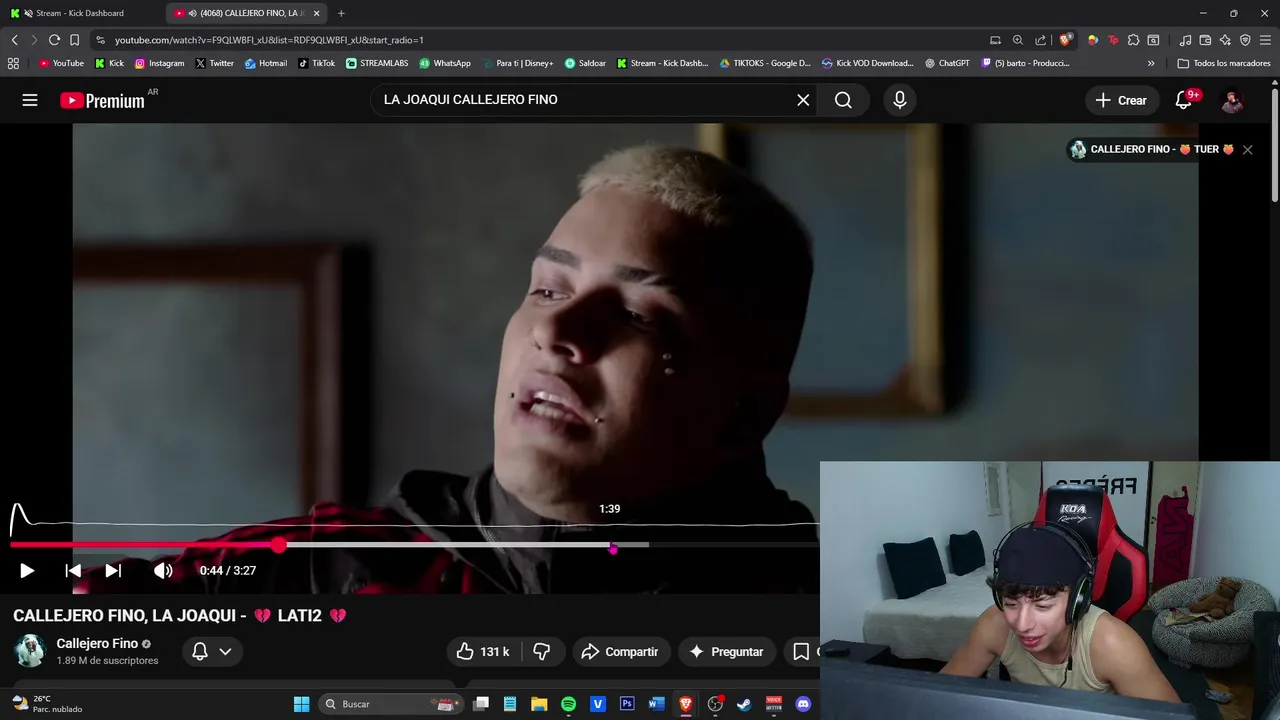This screenshot has width=1280, height=720.
Task: Open Callejero Fino channel name
Action: [97, 644]
